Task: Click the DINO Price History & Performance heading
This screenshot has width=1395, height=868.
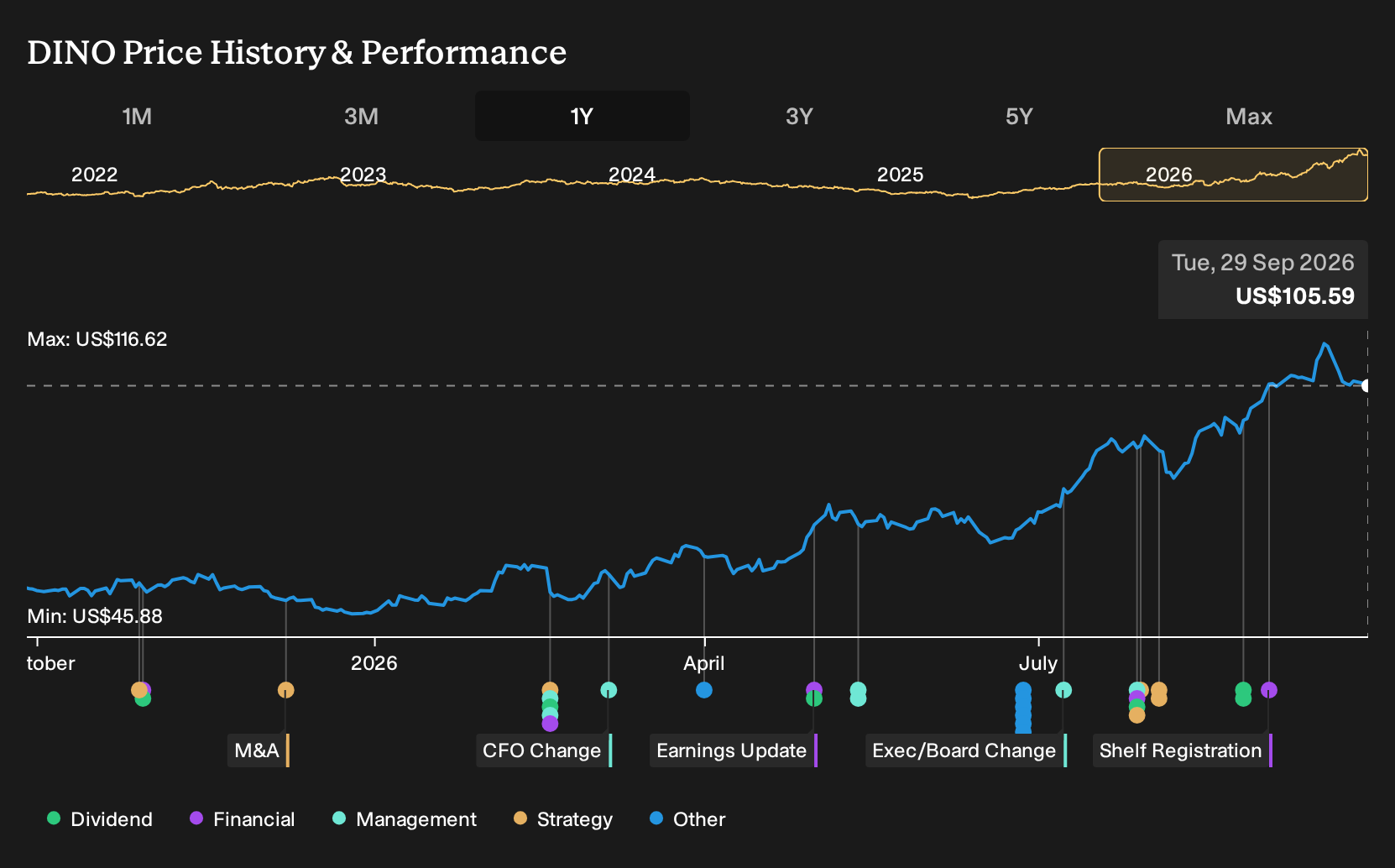Action: coord(297,52)
